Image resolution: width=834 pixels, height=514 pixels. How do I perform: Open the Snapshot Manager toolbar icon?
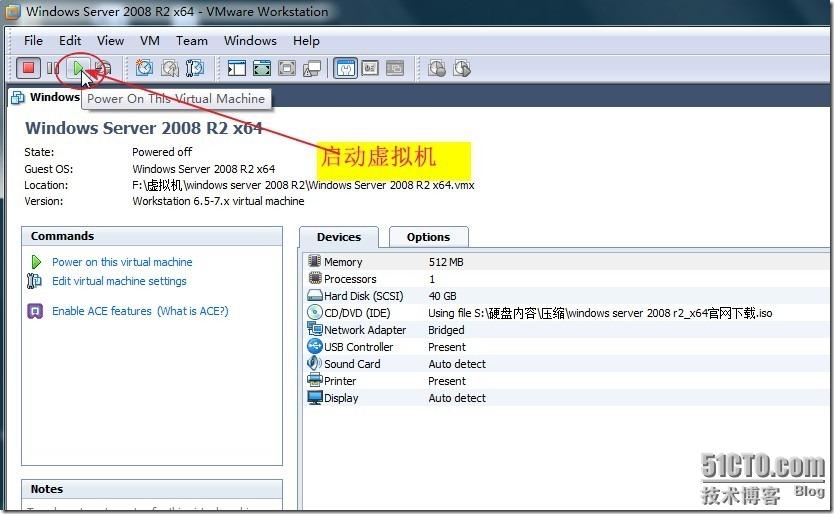tap(195, 68)
